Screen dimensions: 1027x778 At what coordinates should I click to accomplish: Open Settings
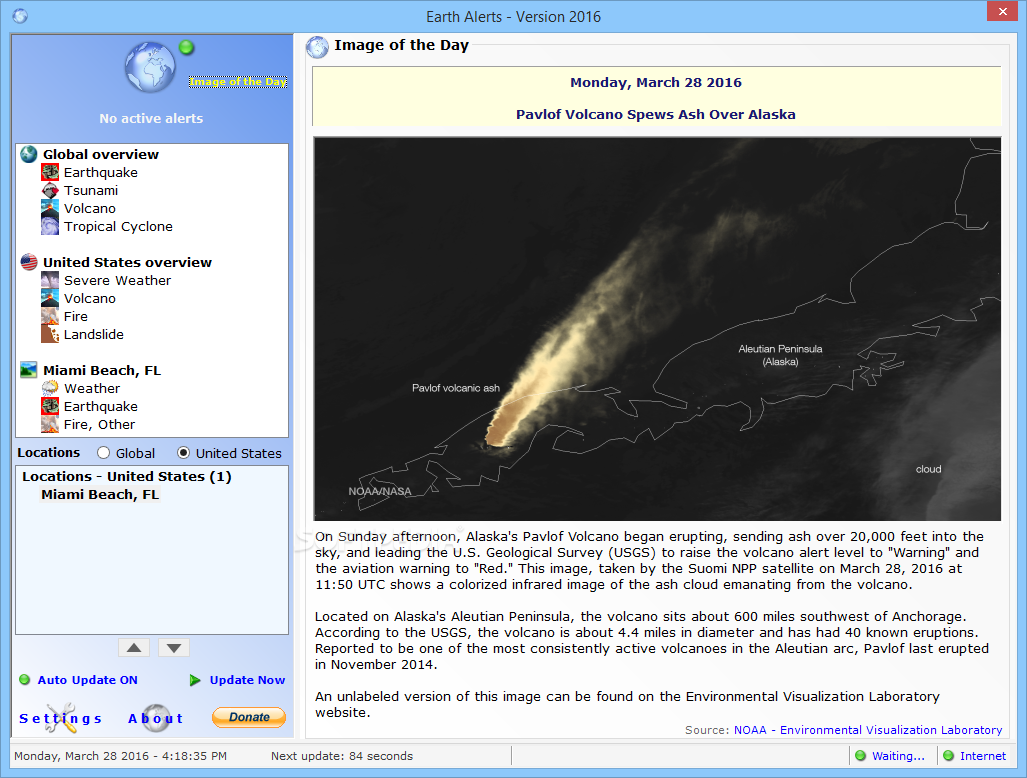(61, 718)
